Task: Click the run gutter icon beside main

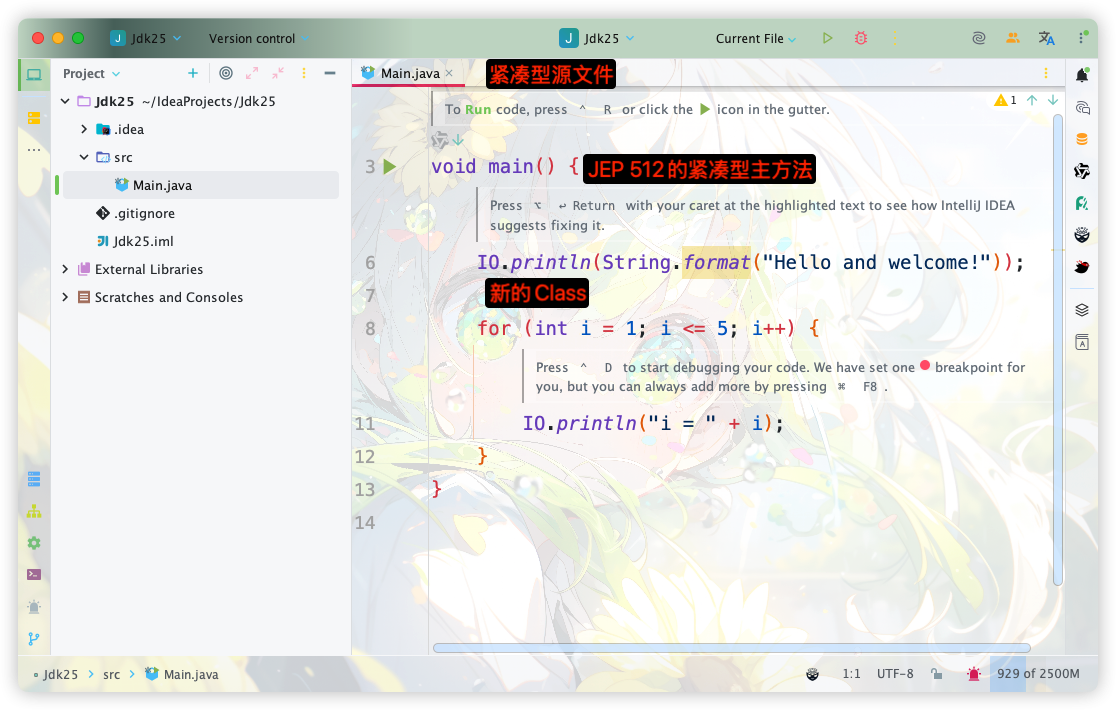Action: point(390,167)
